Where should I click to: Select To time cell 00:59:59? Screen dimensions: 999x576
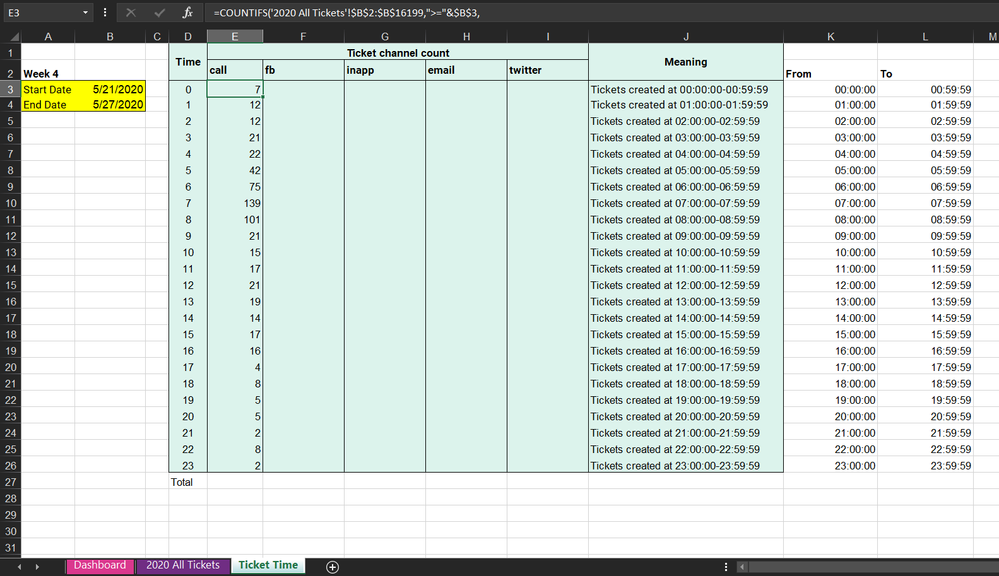click(925, 90)
